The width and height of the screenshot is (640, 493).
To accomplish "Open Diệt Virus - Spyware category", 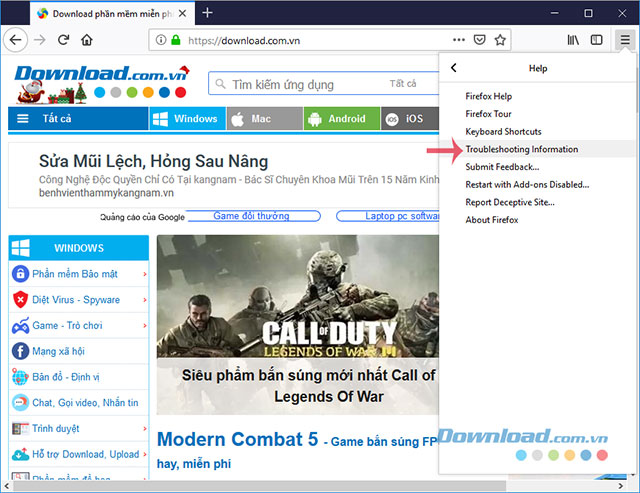I will (76, 300).
